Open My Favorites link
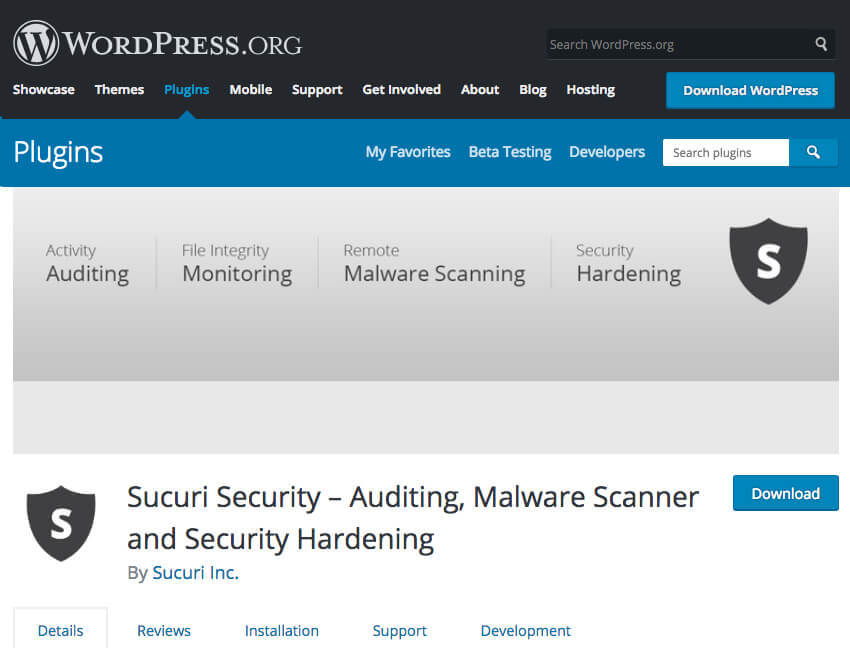850x648 pixels. tap(408, 152)
